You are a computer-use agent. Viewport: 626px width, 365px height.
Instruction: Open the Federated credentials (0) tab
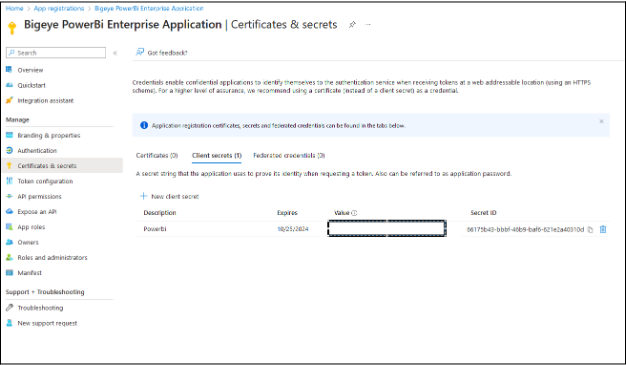coord(289,155)
